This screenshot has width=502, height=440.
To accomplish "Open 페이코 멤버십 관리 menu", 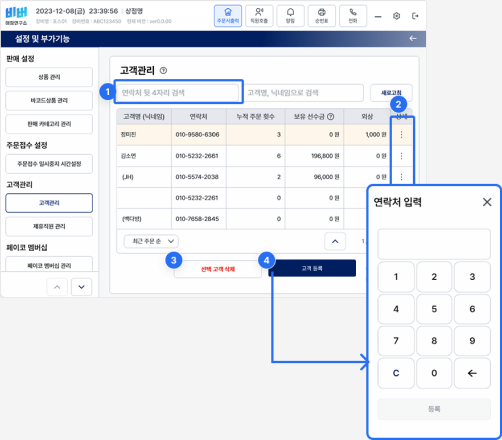I will (49, 265).
